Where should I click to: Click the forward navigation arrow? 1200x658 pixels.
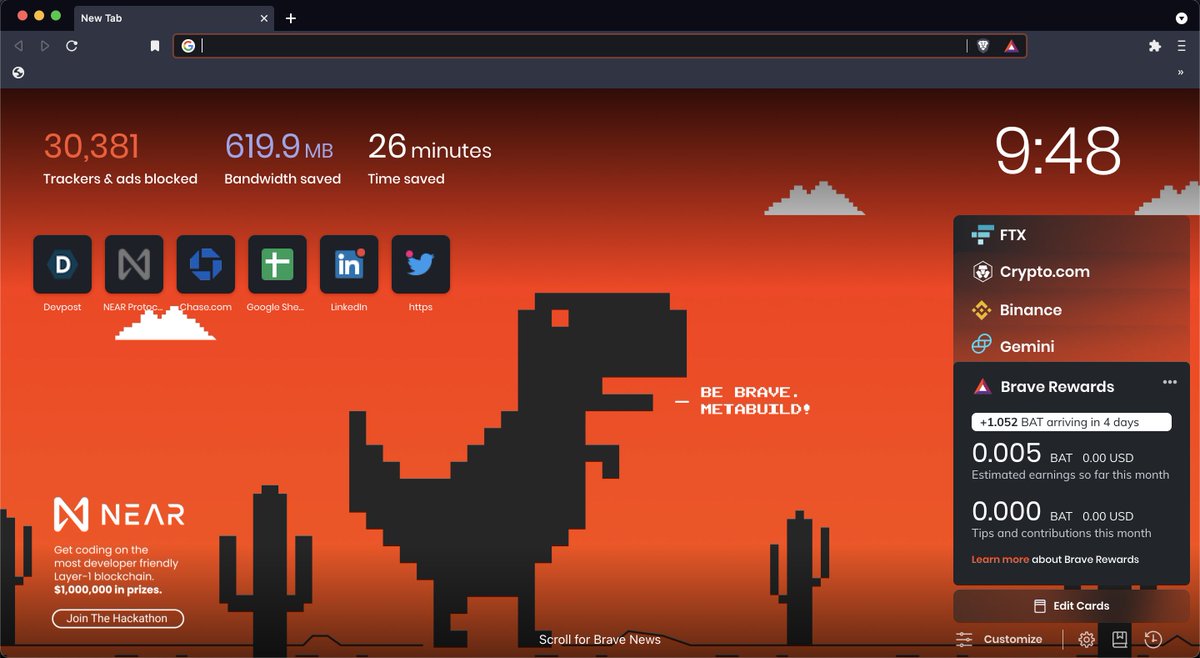[45, 46]
